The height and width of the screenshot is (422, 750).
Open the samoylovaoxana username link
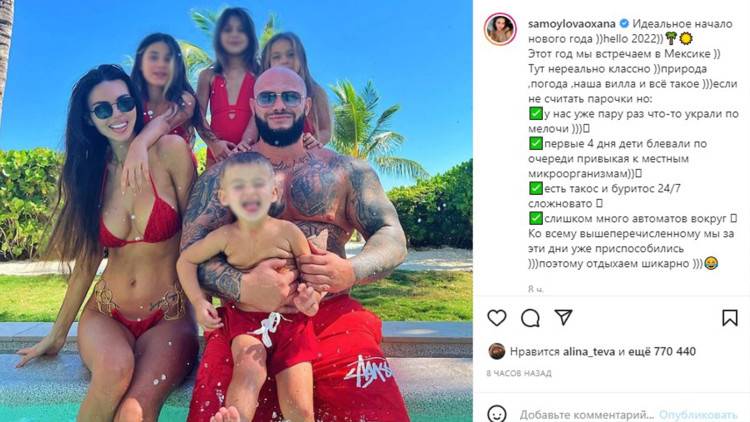(572, 23)
